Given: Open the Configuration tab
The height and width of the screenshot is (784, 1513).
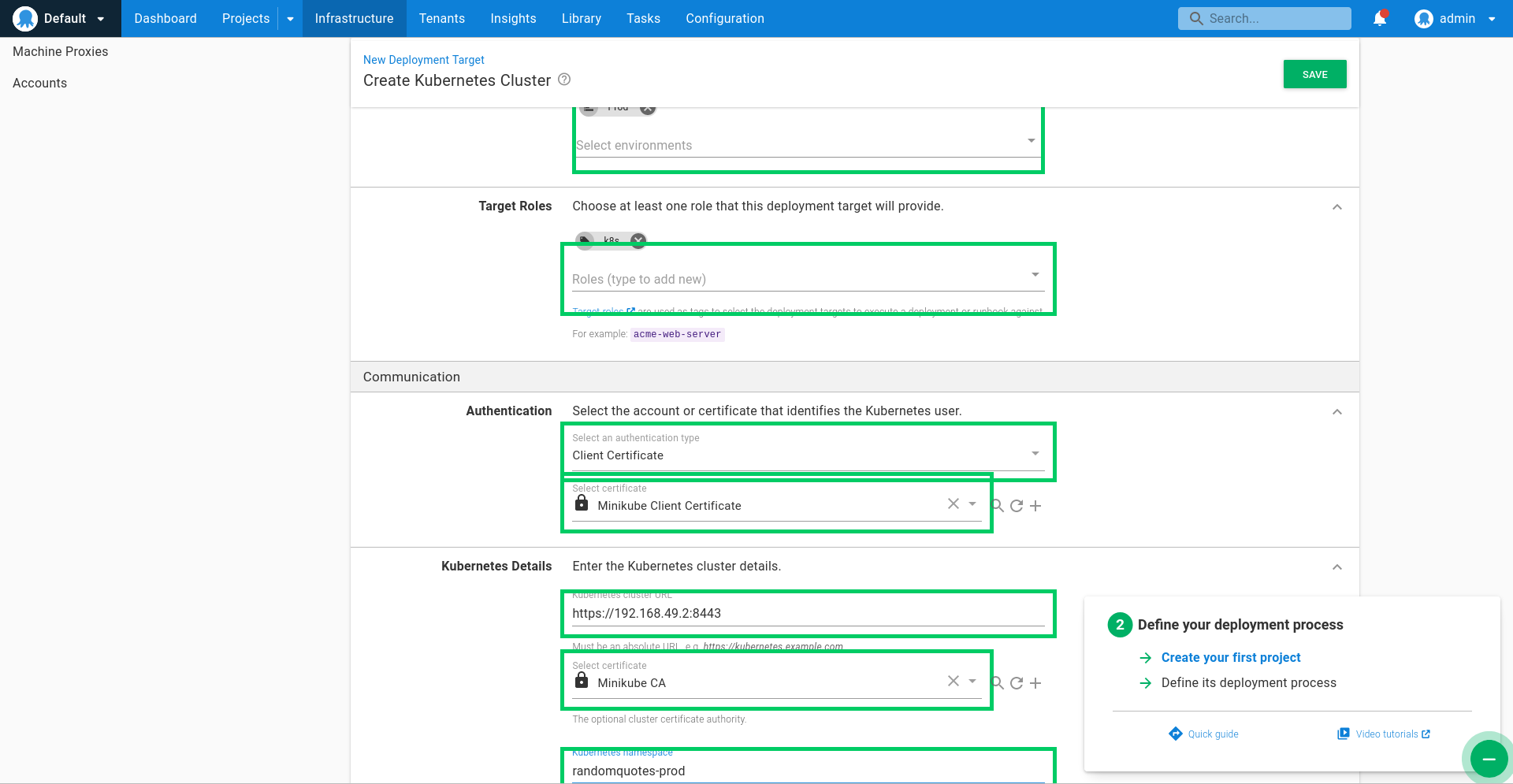Looking at the screenshot, I should tap(725, 18).
